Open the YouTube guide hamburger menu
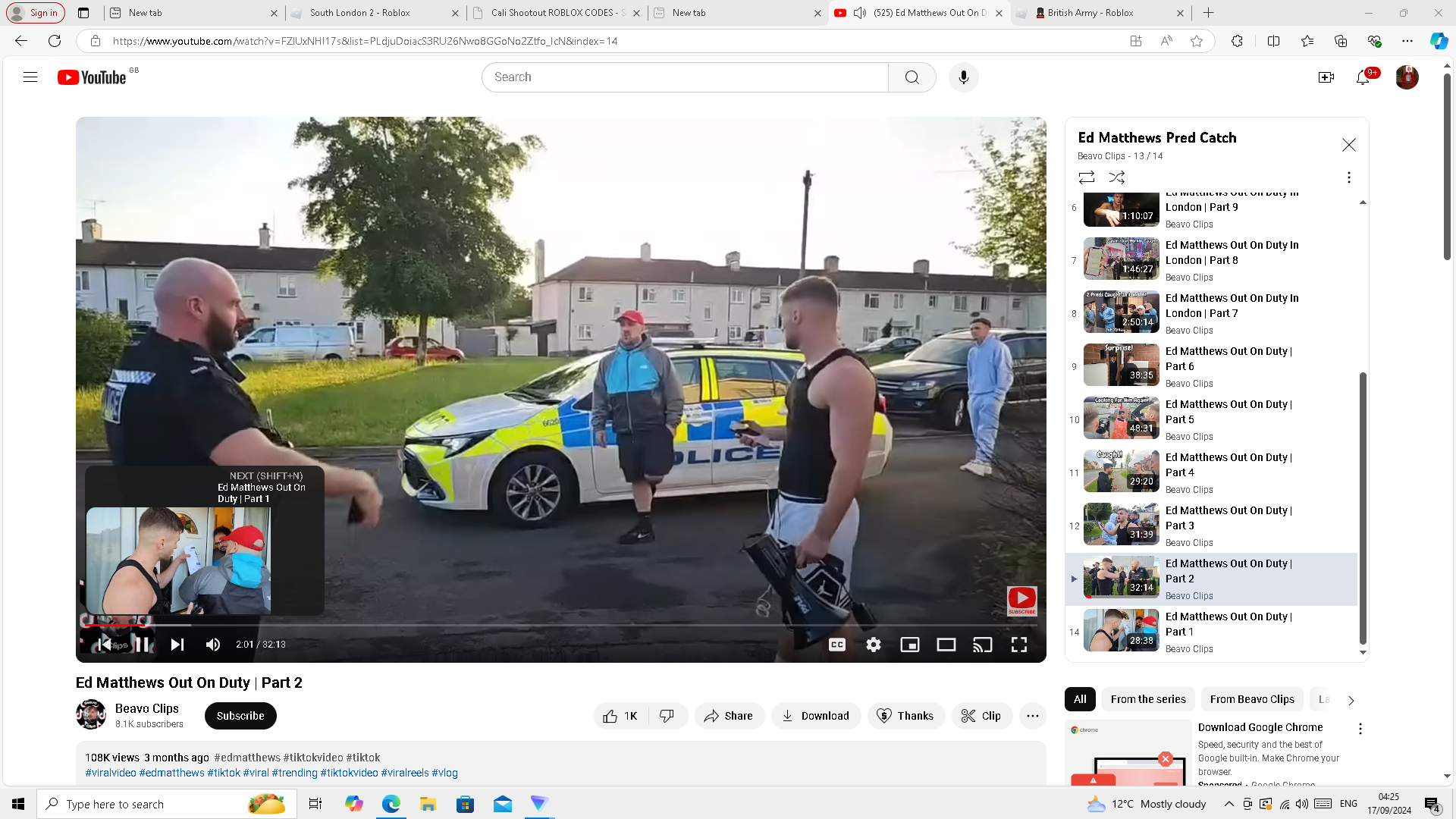Image resolution: width=1456 pixels, height=819 pixels. pos(30,77)
